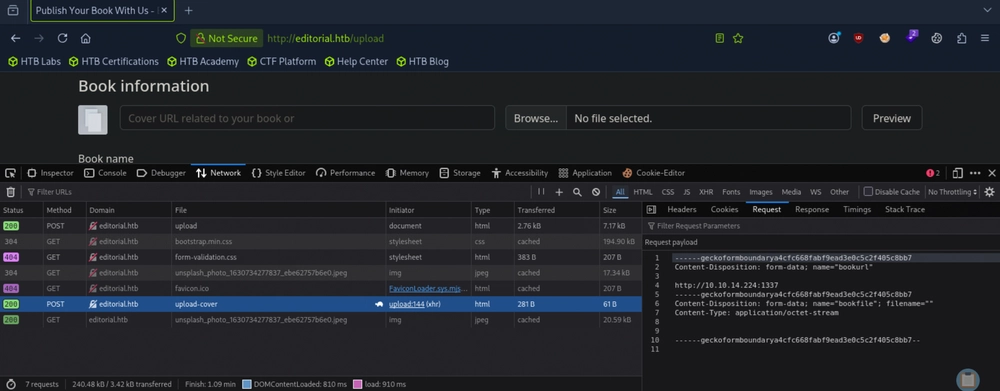The width and height of the screenshot is (1000, 391).
Task: Open network settings gear icon
Action: tap(989, 192)
